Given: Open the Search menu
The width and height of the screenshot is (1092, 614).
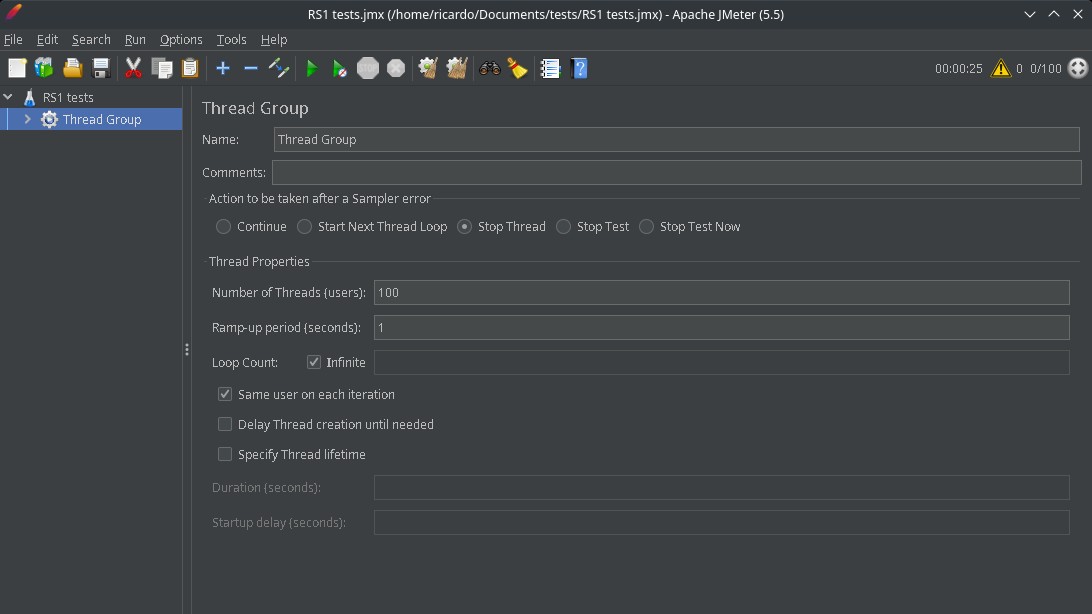Looking at the screenshot, I should coord(91,40).
